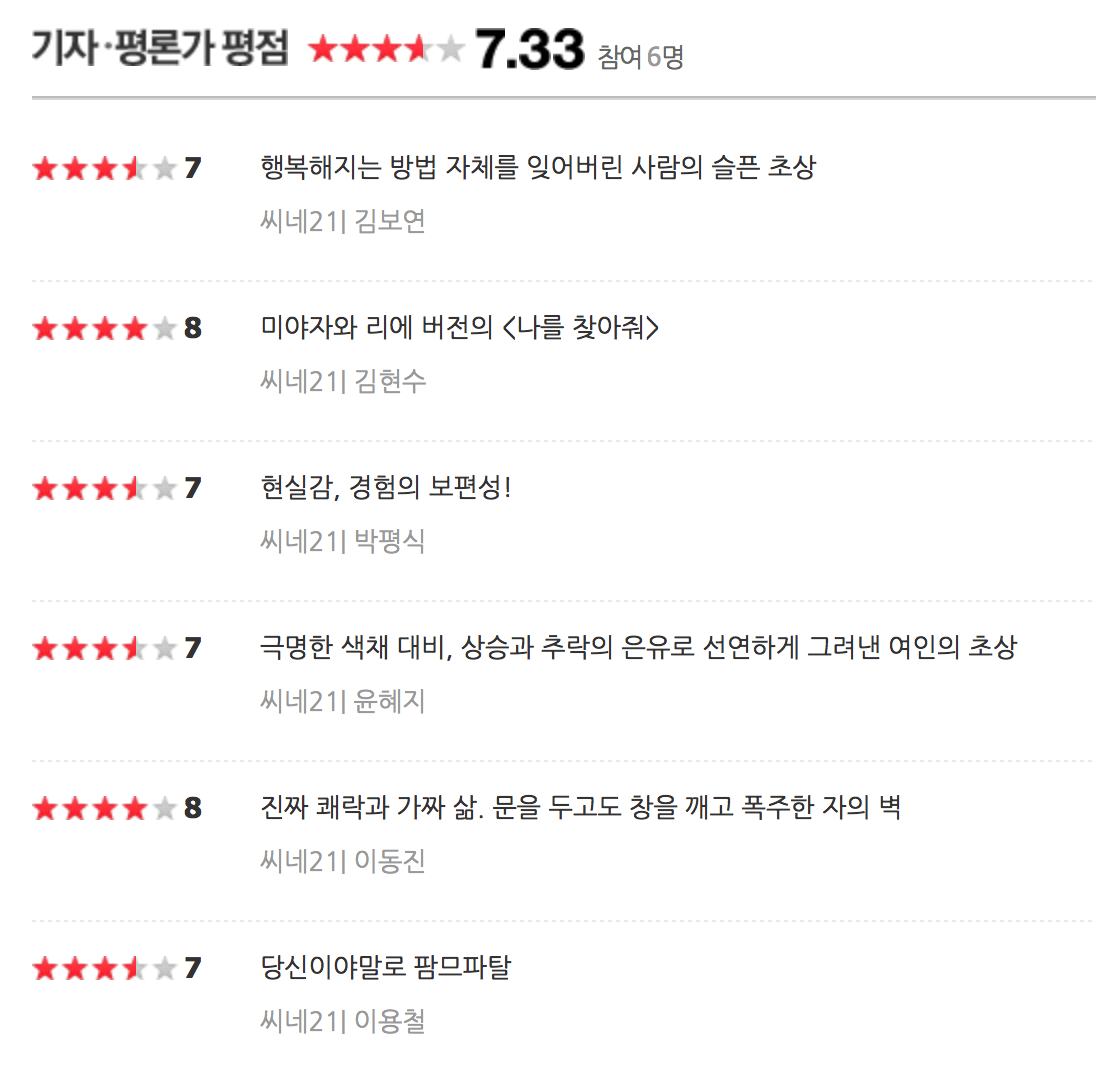The height and width of the screenshot is (1068, 1096).
Task: Click star rating beside 박평식's review
Action: tap(104, 488)
